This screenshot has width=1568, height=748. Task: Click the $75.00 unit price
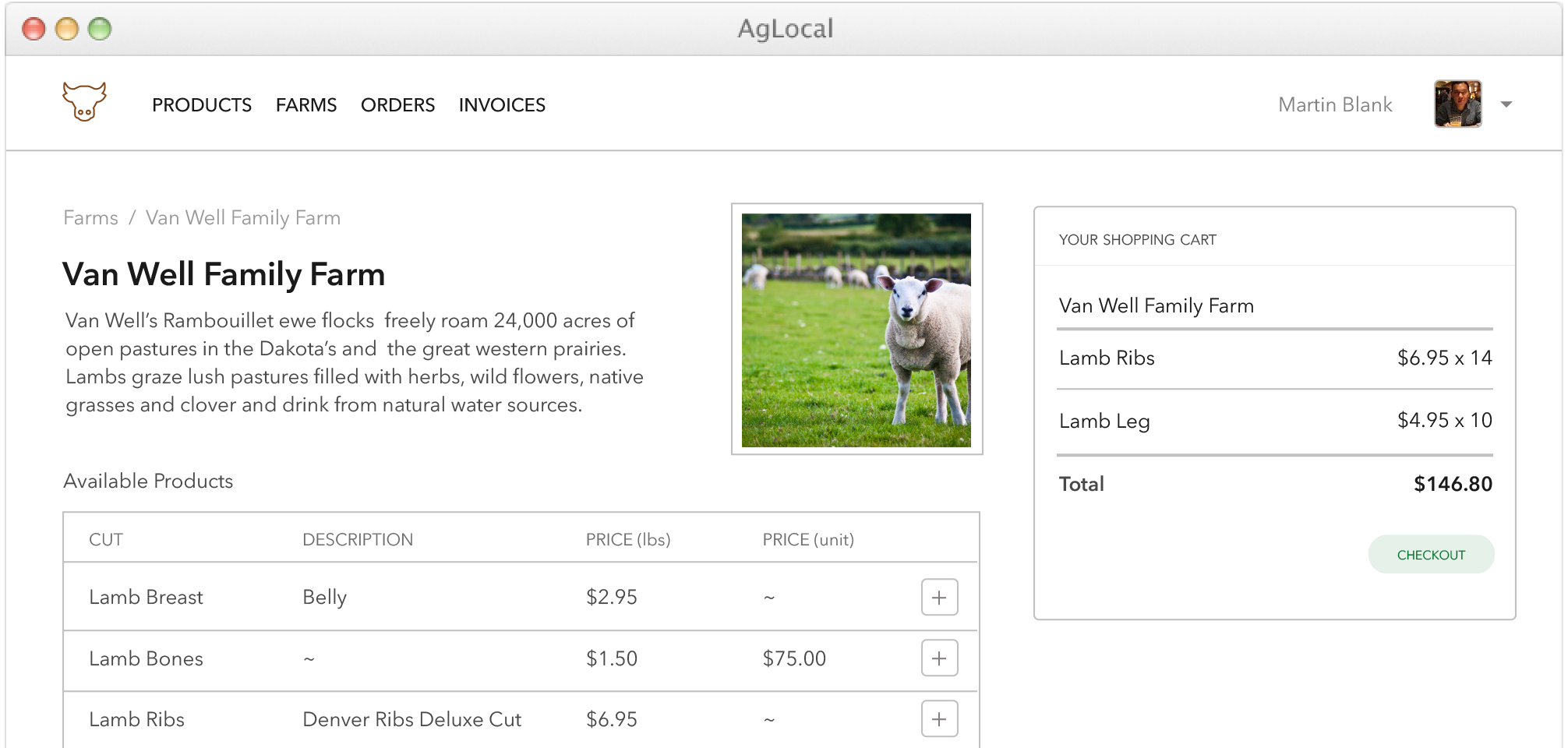[x=794, y=659]
